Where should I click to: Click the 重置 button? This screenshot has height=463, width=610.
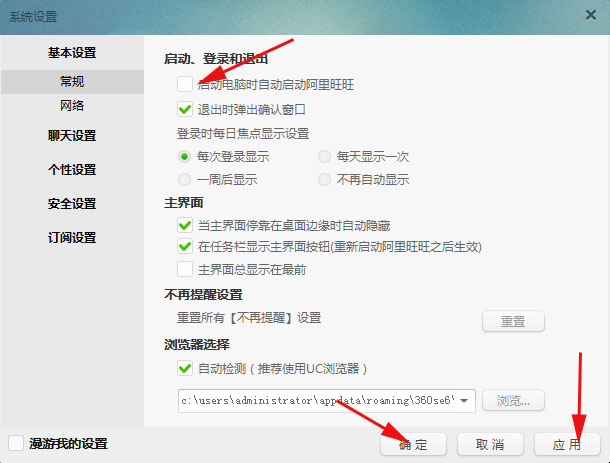click(x=513, y=321)
